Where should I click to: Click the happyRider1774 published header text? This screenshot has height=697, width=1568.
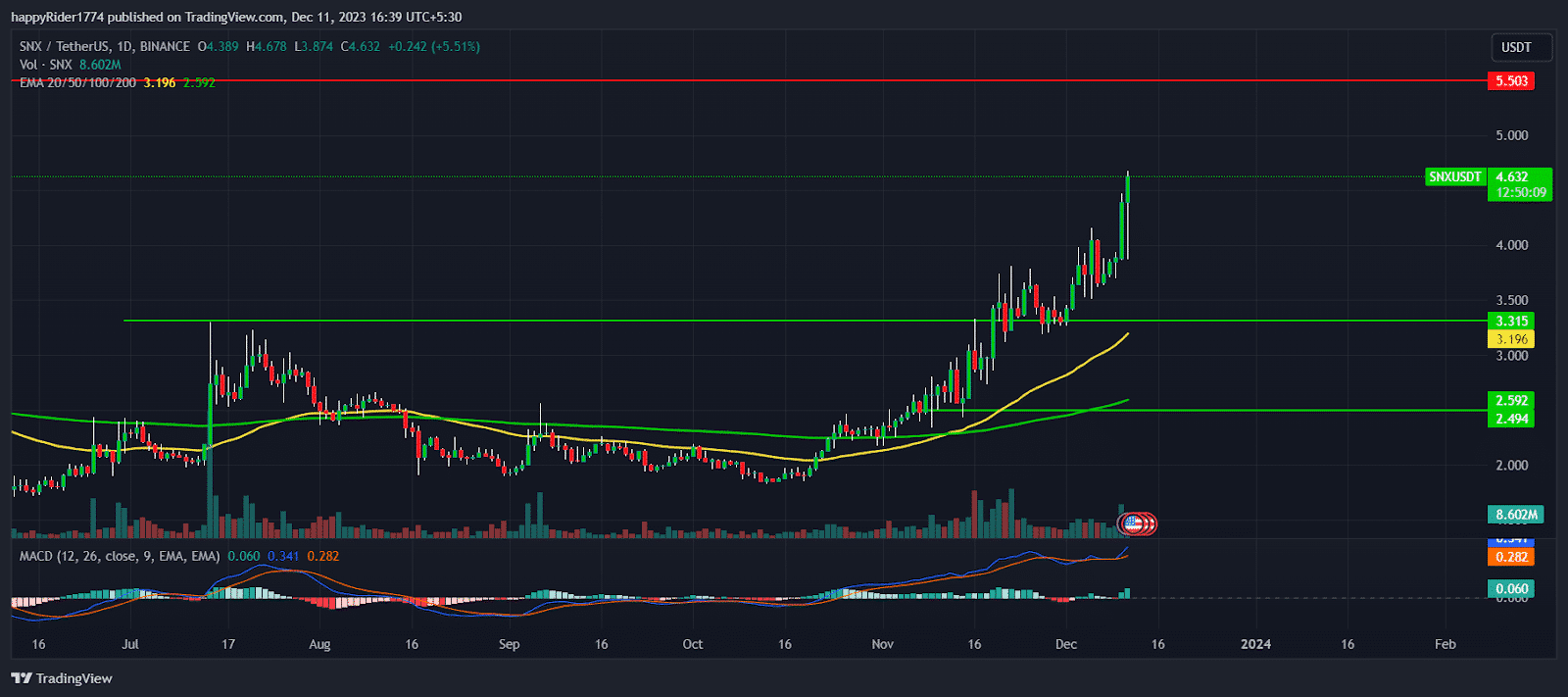coord(236,17)
